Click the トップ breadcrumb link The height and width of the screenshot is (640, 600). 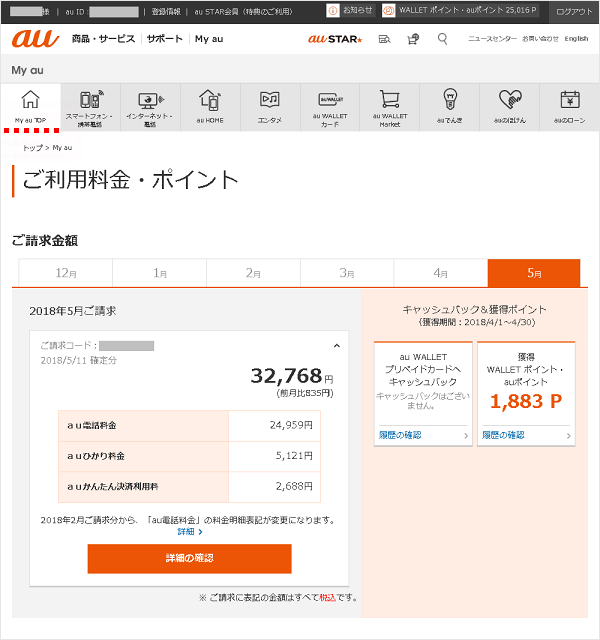coord(32,147)
